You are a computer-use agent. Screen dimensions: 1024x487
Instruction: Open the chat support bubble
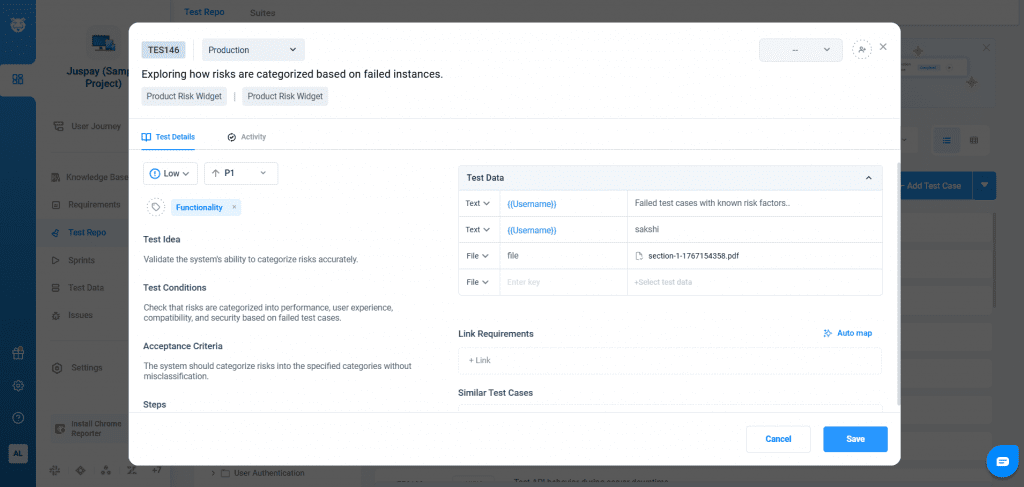pyautogui.click(x=1000, y=461)
